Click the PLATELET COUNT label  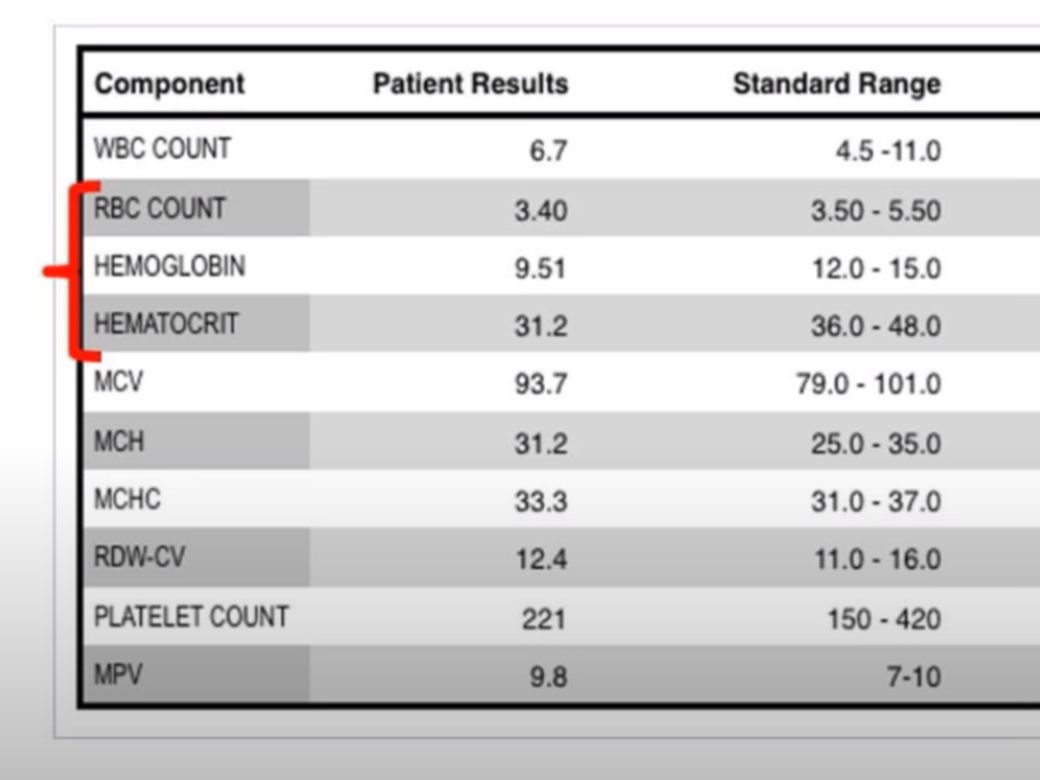pyautogui.click(x=191, y=617)
